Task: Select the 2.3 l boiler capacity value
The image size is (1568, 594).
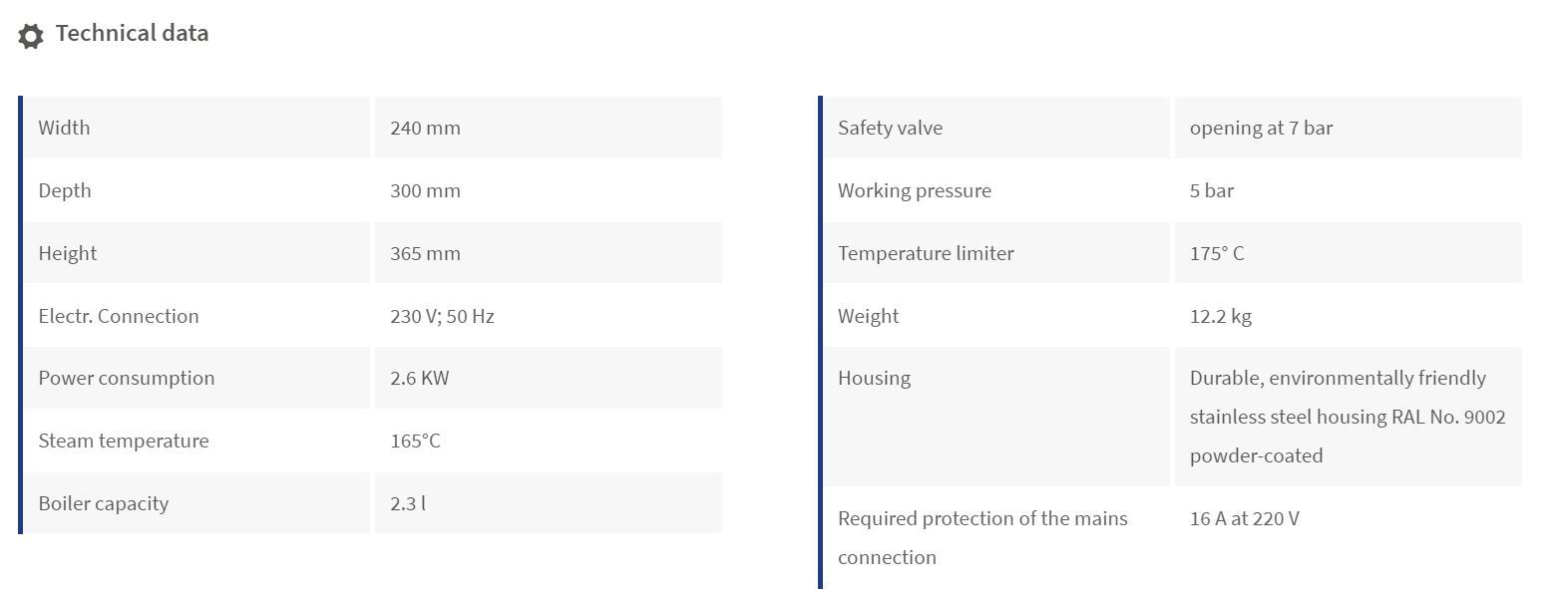Action: pos(408,503)
